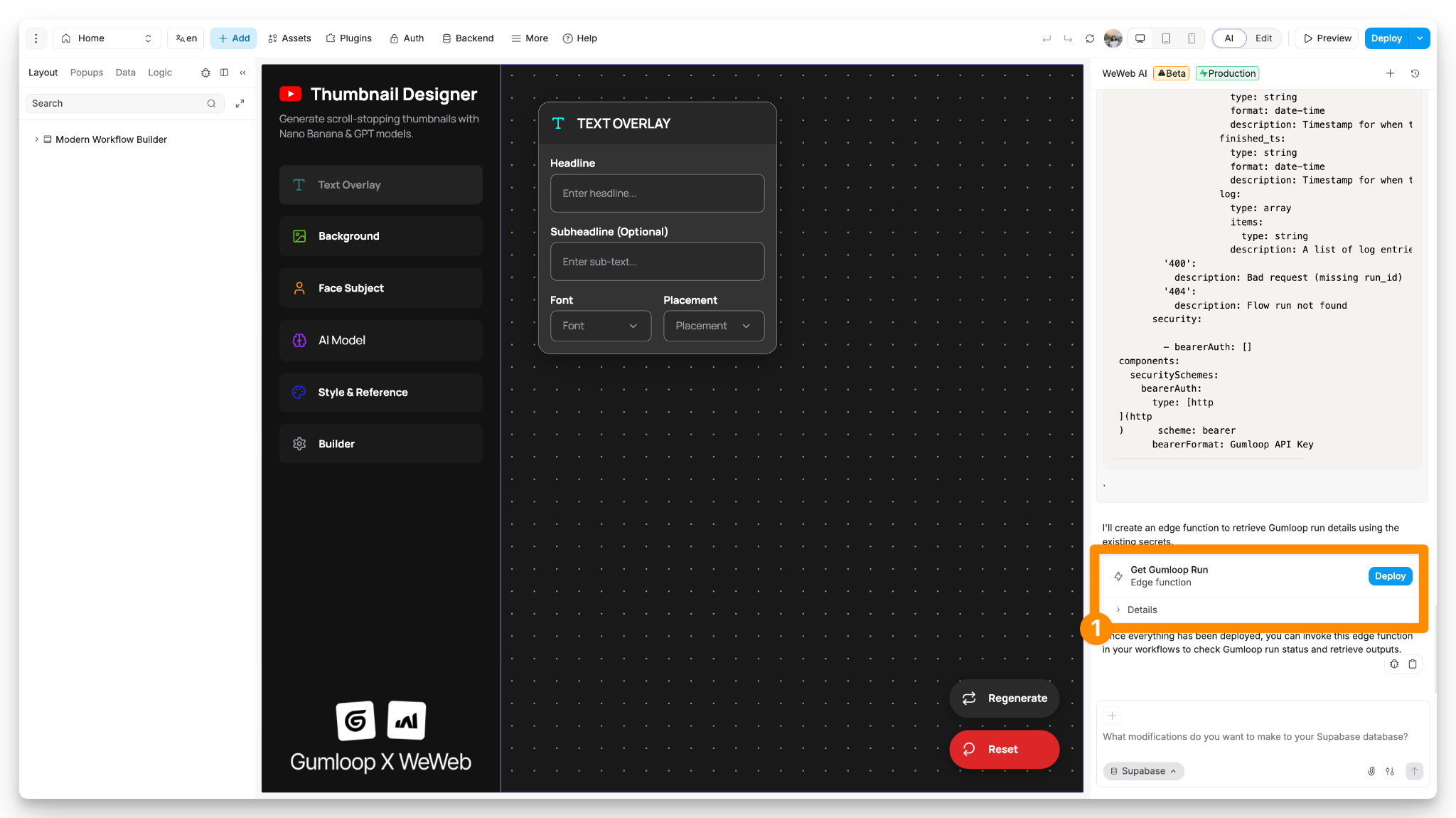Screen dimensions: 1456x818
Task: Open the Font dropdown
Action: 600,326
